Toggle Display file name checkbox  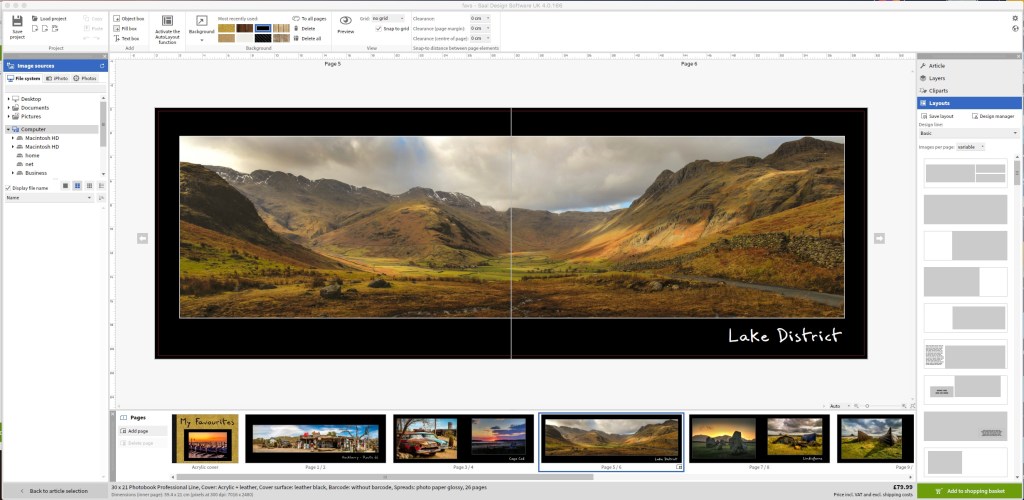[9, 187]
